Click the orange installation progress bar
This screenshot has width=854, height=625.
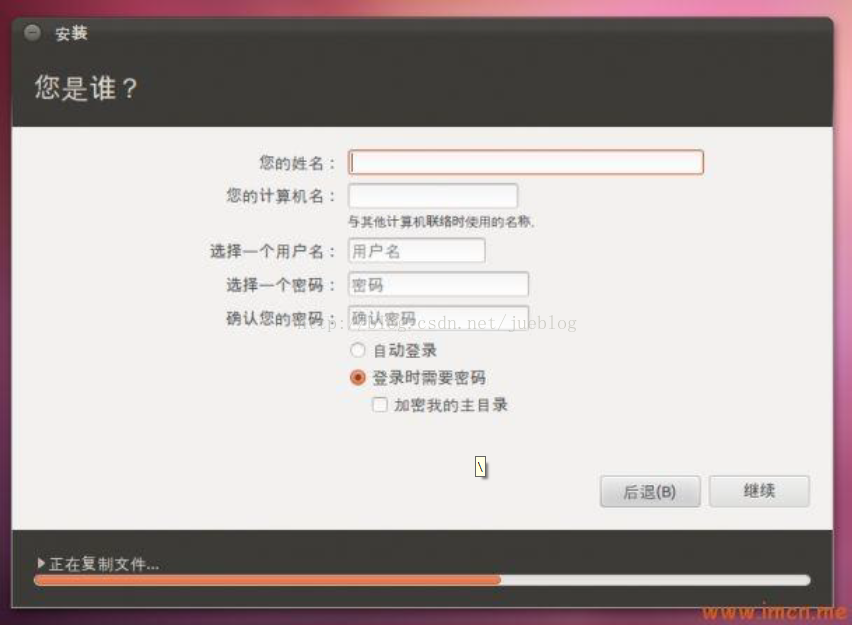(x=267, y=580)
